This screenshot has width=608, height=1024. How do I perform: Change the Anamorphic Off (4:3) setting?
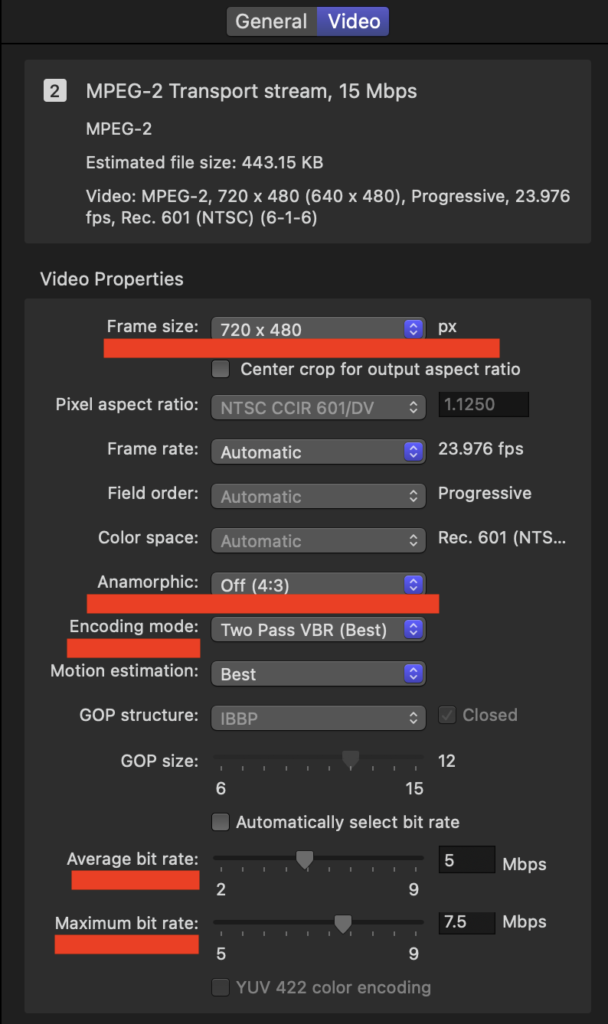pyautogui.click(x=318, y=585)
